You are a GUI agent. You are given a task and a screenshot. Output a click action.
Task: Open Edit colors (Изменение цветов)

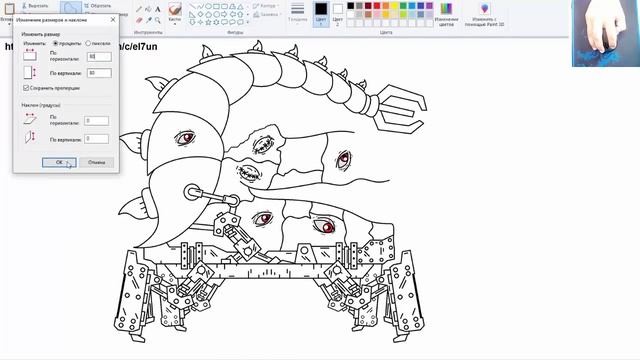pyautogui.click(x=446, y=15)
